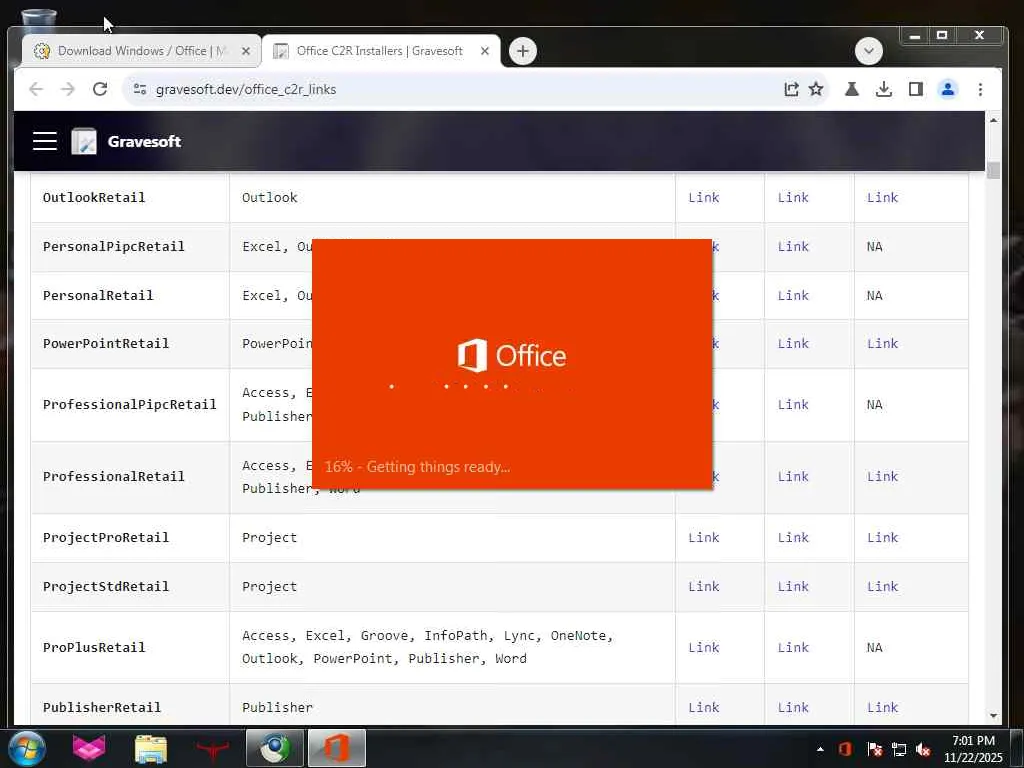Open third Link in ProfessionalRetail row
1024x768 pixels.
pyautogui.click(x=882, y=476)
